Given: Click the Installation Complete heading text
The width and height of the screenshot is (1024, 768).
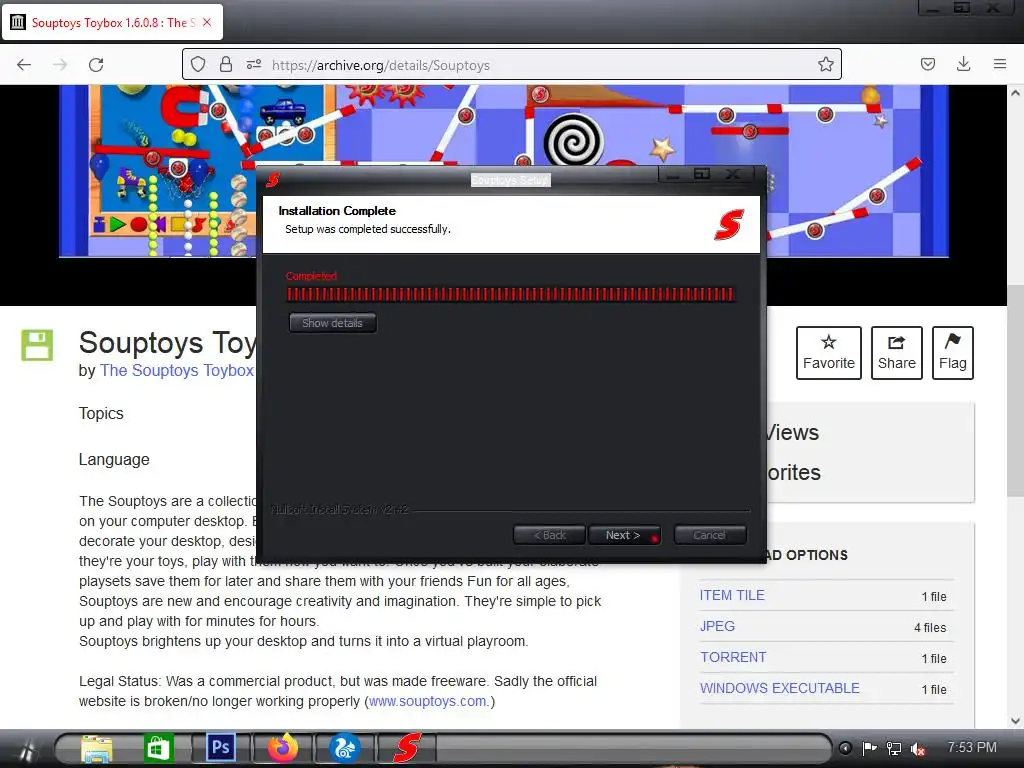Looking at the screenshot, I should [337, 211].
